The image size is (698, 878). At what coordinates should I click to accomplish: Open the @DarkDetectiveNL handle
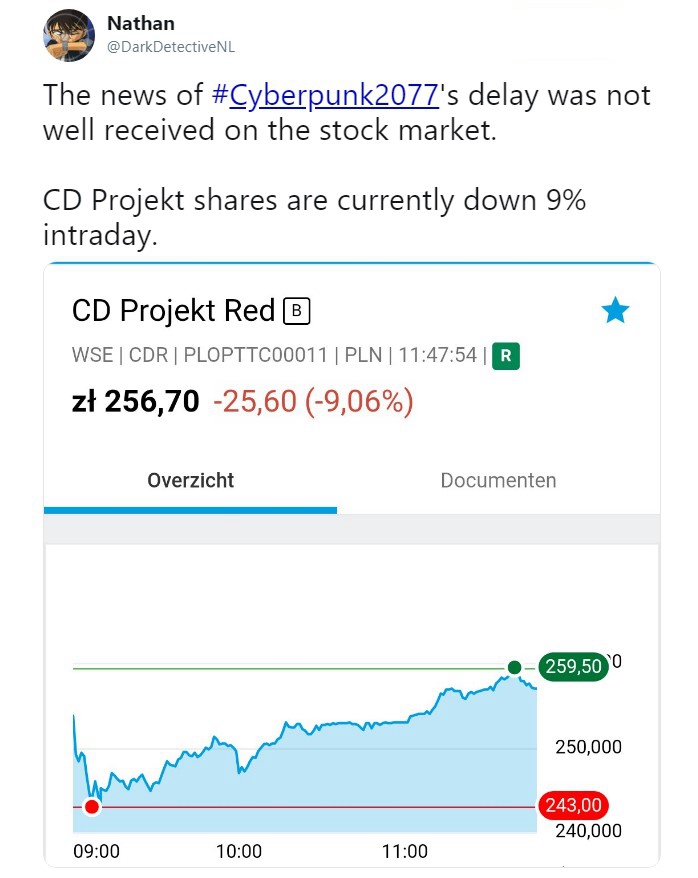pyautogui.click(x=171, y=47)
